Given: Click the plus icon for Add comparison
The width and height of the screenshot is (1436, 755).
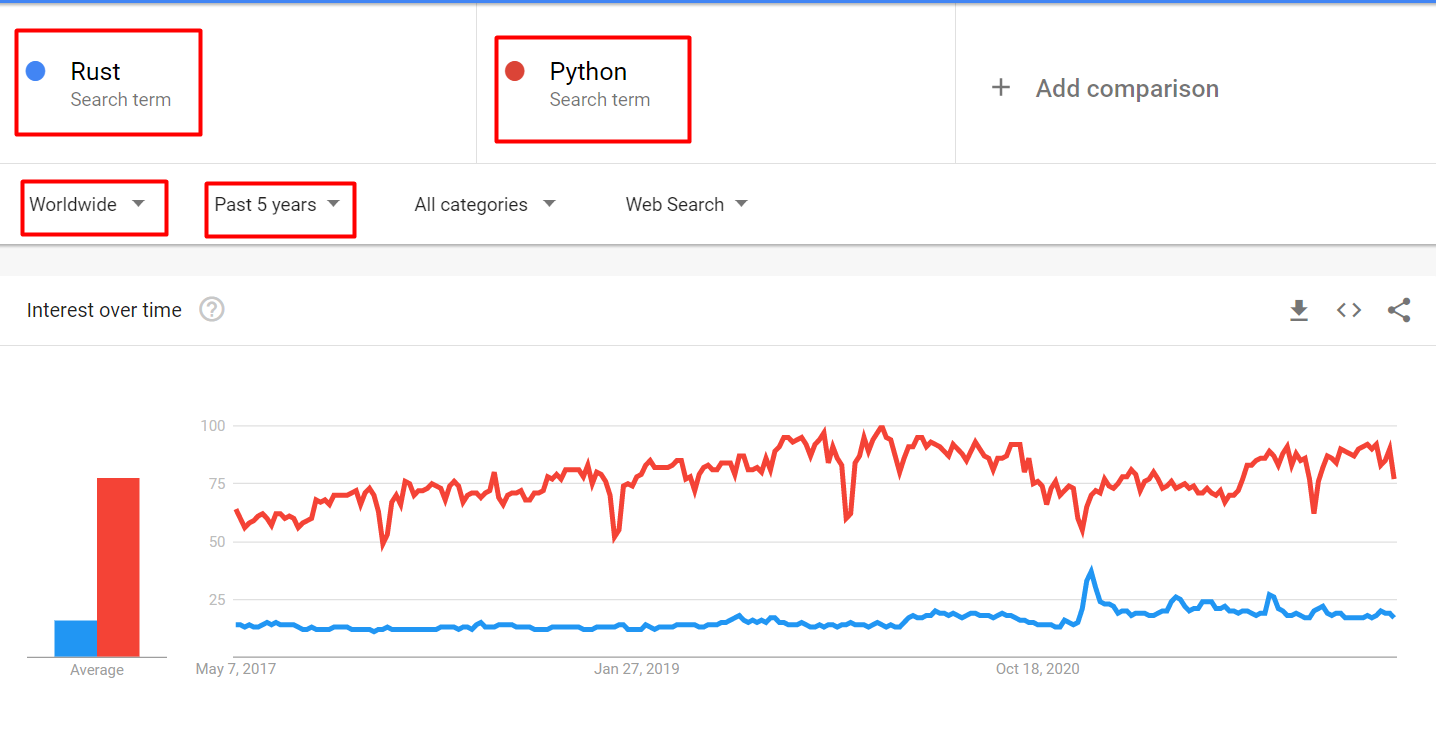Looking at the screenshot, I should 1000,88.
